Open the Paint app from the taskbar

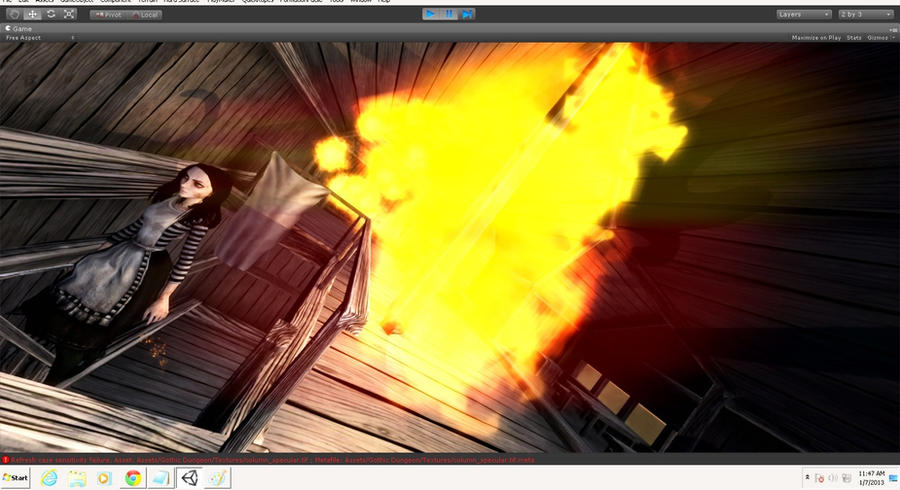tap(218, 478)
